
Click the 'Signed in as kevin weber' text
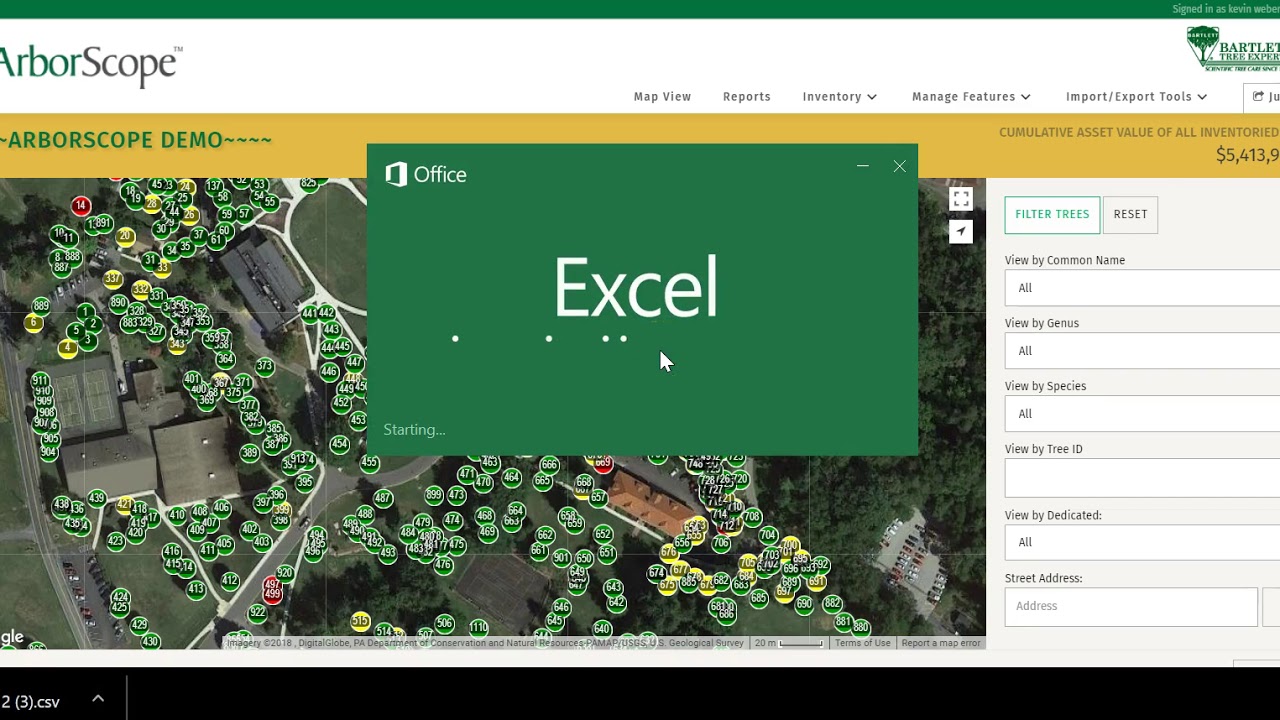[x=1226, y=9]
